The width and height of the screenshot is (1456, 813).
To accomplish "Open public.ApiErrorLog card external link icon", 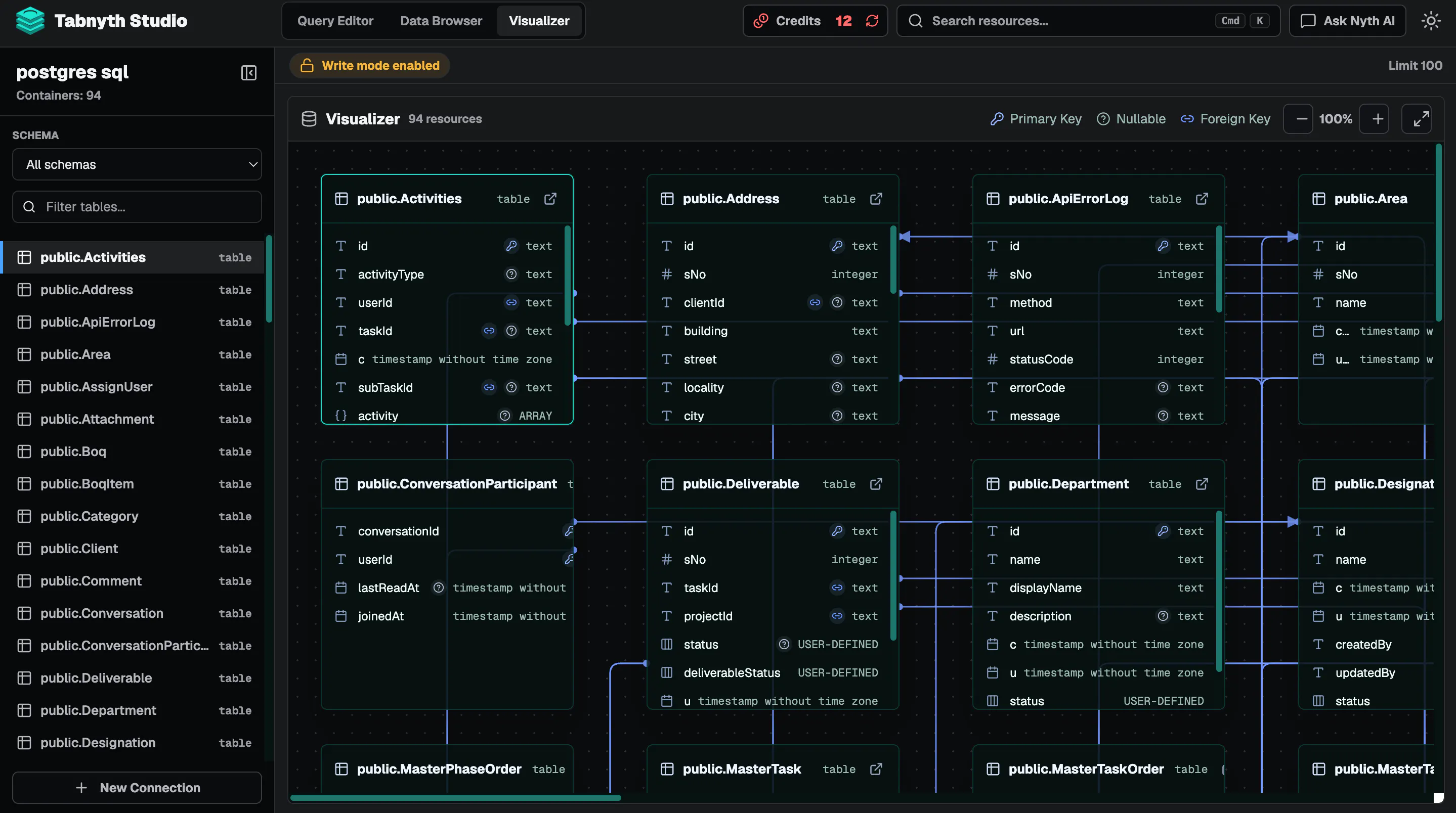I will (x=1202, y=199).
